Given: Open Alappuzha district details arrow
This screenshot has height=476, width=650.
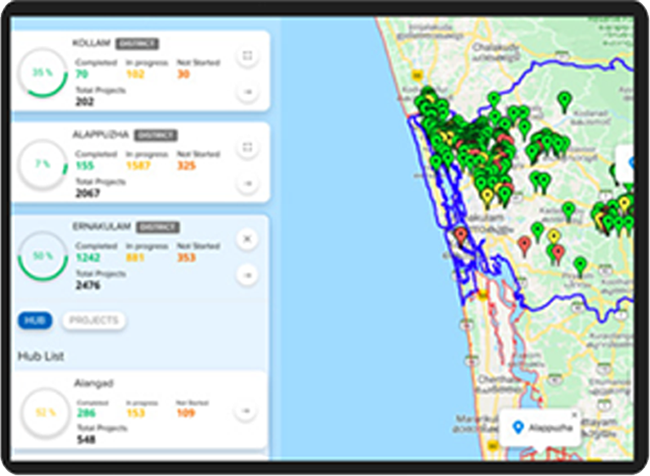Looking at the screenshot, I should [x=247, y=184].
